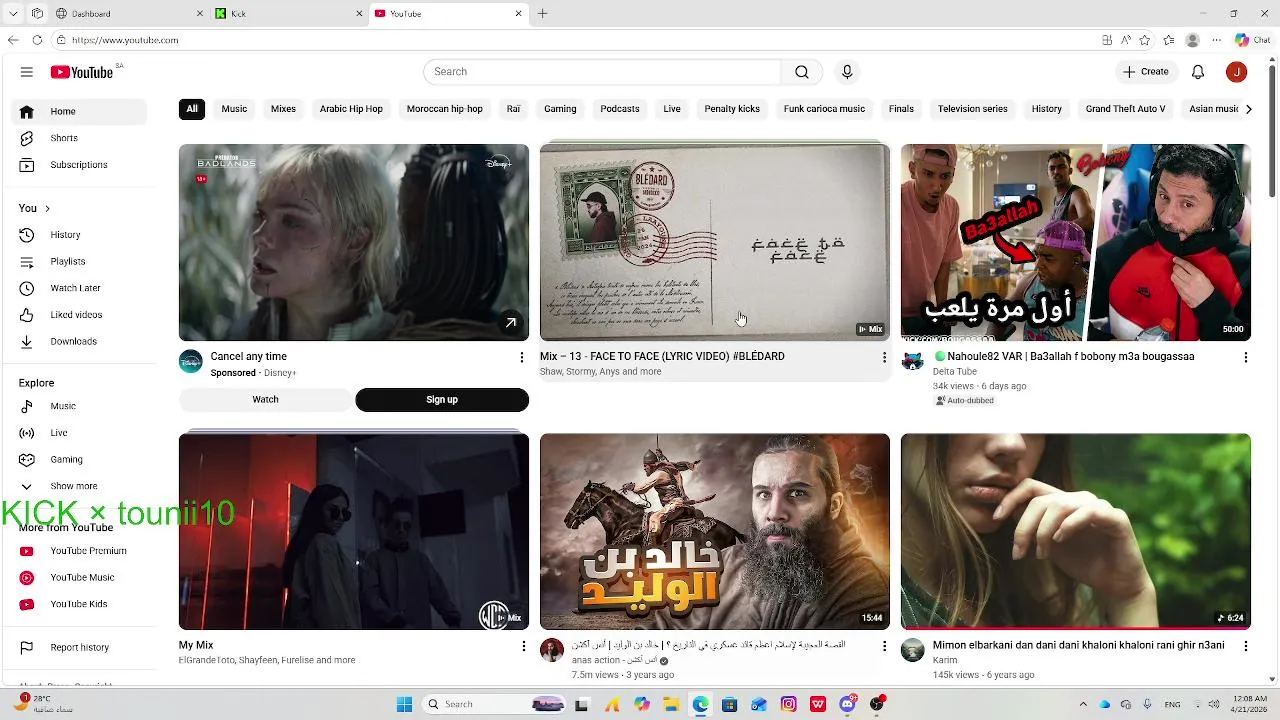Select the Podcasts chip
The height and width of the screenshot is (720, 1280).
pyautogui.click(x=620, y=109)
